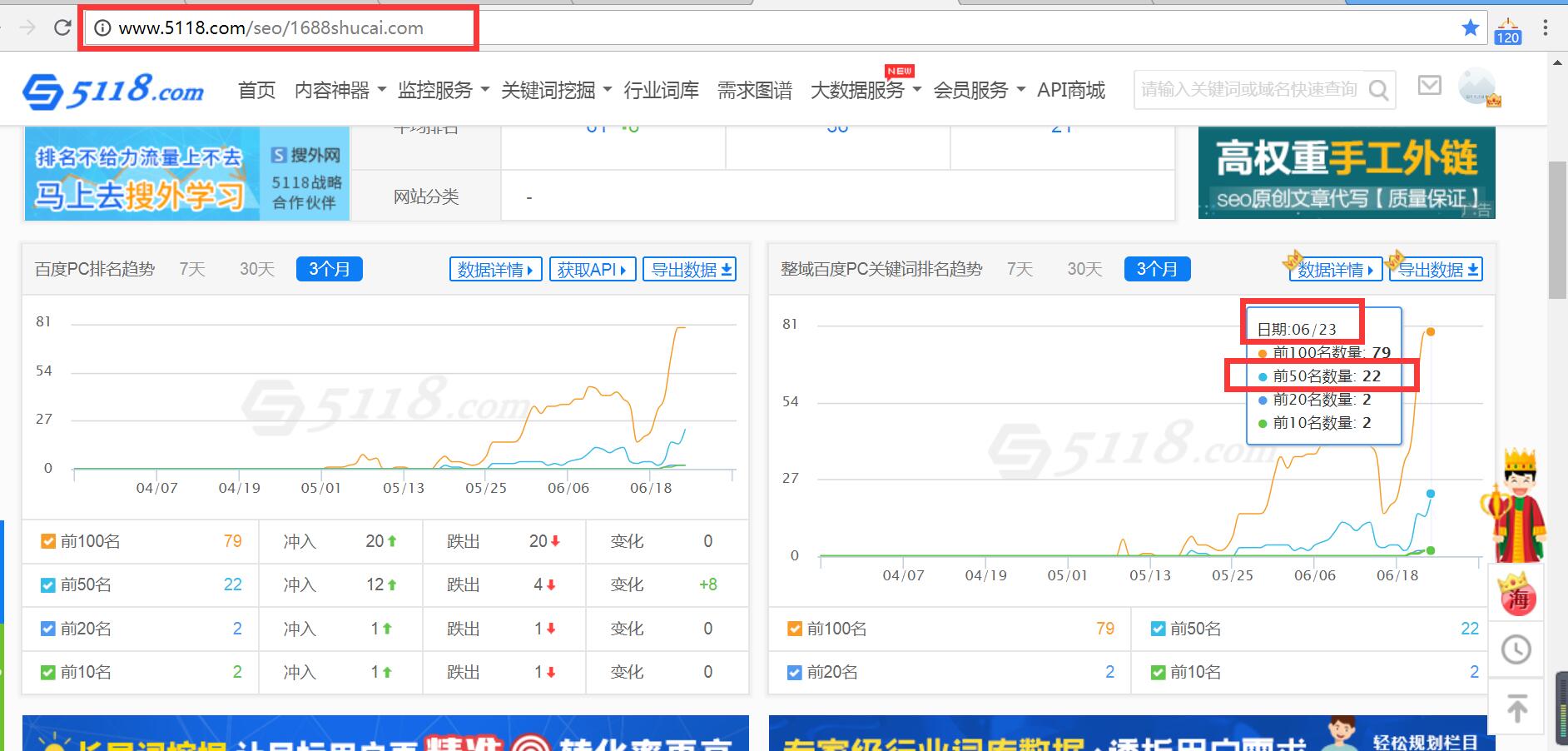Open the 大数据服务 dropdown menu
The height and width of the screenshot is (751, 1568).
tap(856, 92)
